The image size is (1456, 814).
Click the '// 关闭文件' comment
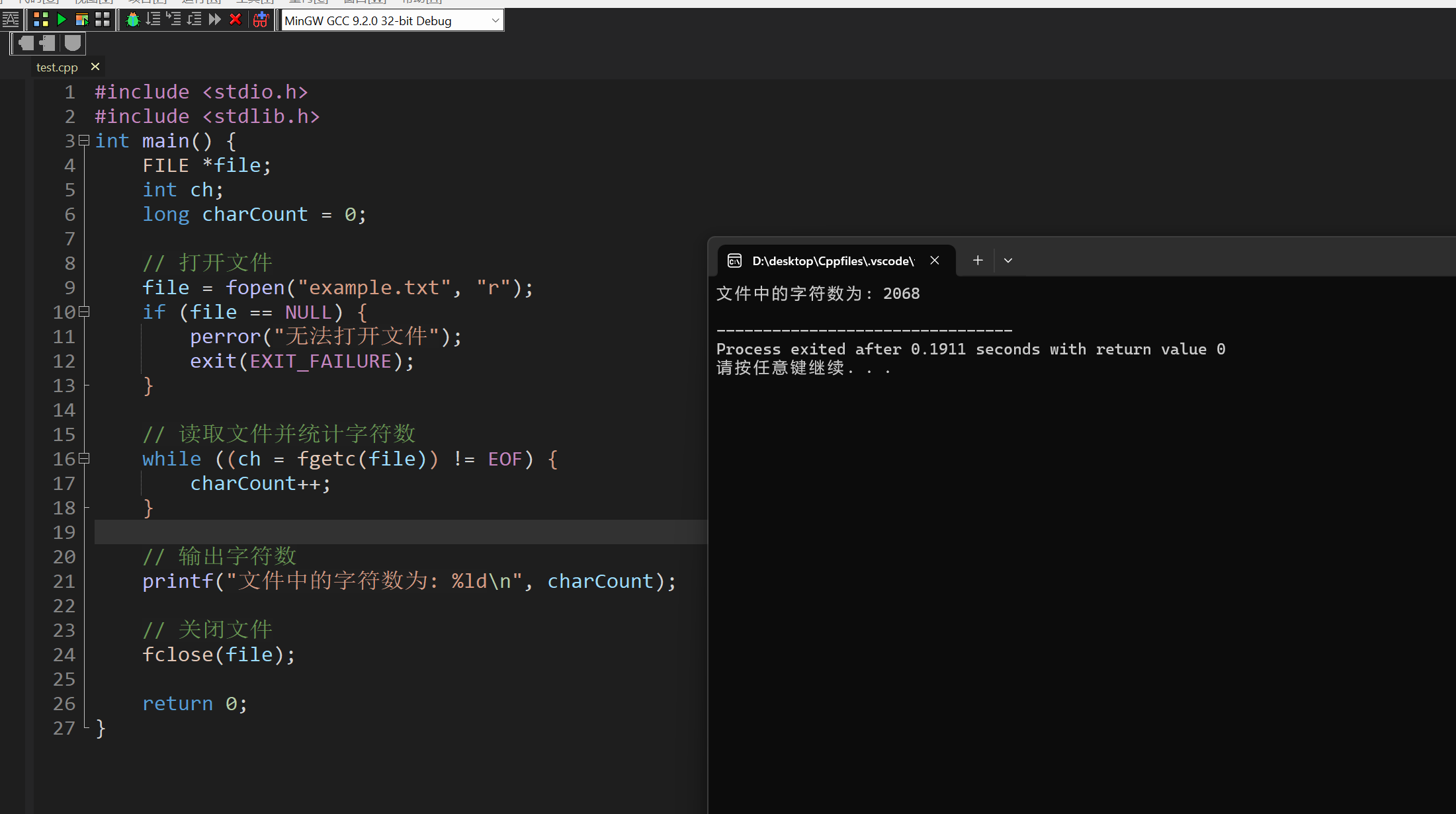[x=207, y=630]
